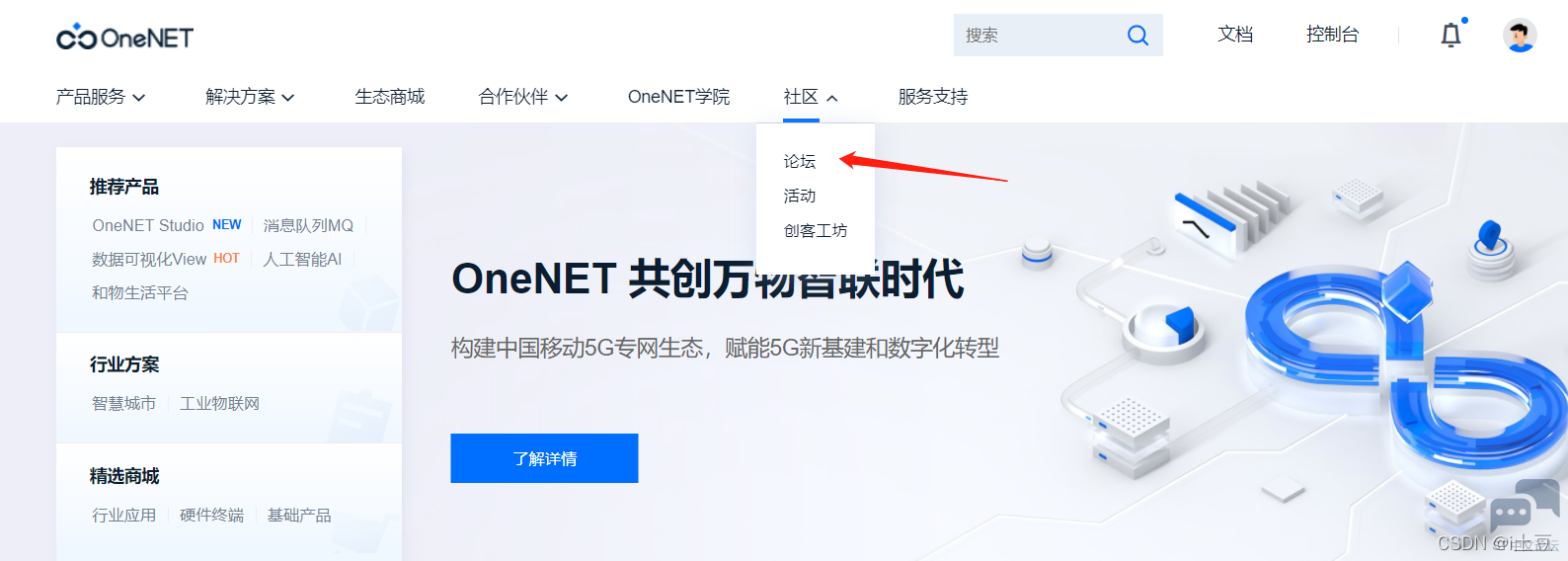Select 活动 from the community menu

point(800,196)
